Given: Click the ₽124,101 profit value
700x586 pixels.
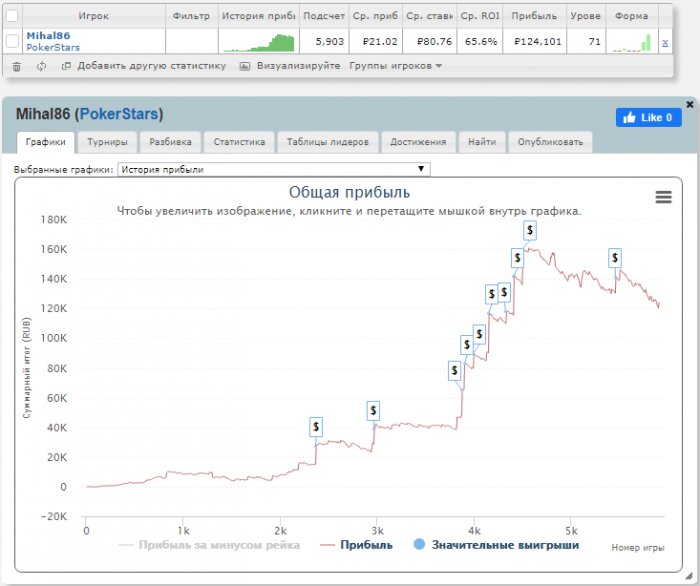Looking at the screenshot, I should click(x=538, y=42).
